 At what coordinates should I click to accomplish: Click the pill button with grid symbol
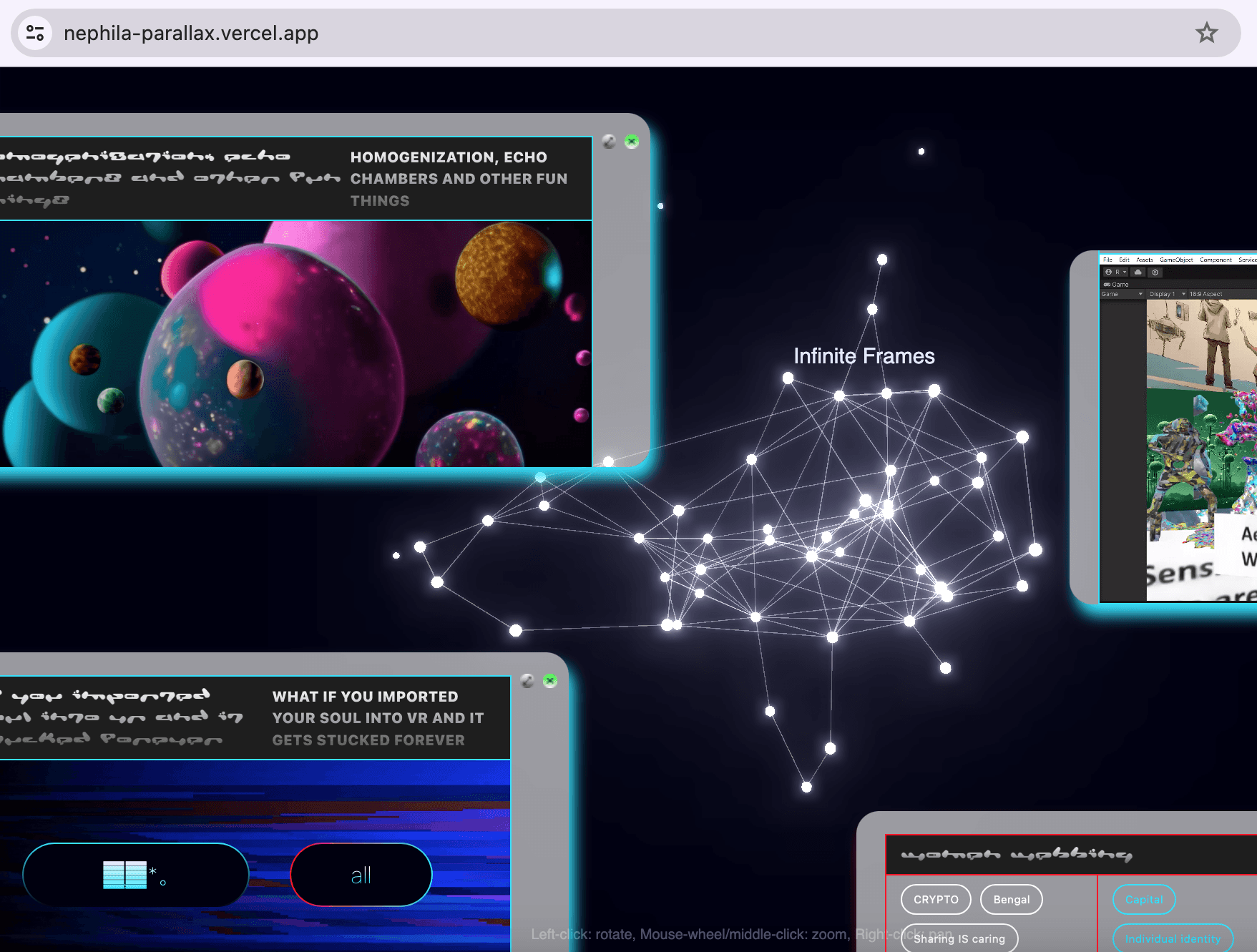(136, 875)
